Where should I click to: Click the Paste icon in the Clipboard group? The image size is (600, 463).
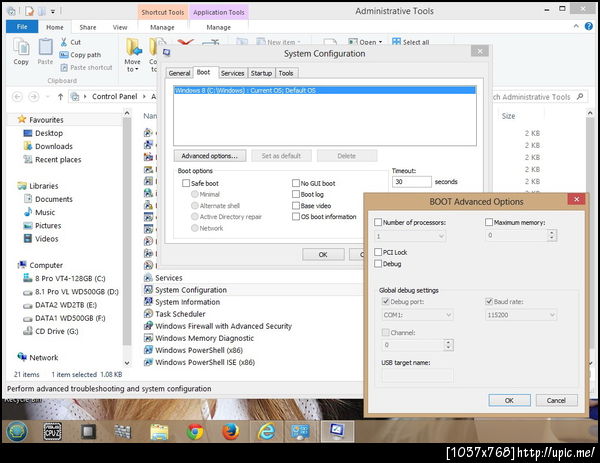click(45, 47)
